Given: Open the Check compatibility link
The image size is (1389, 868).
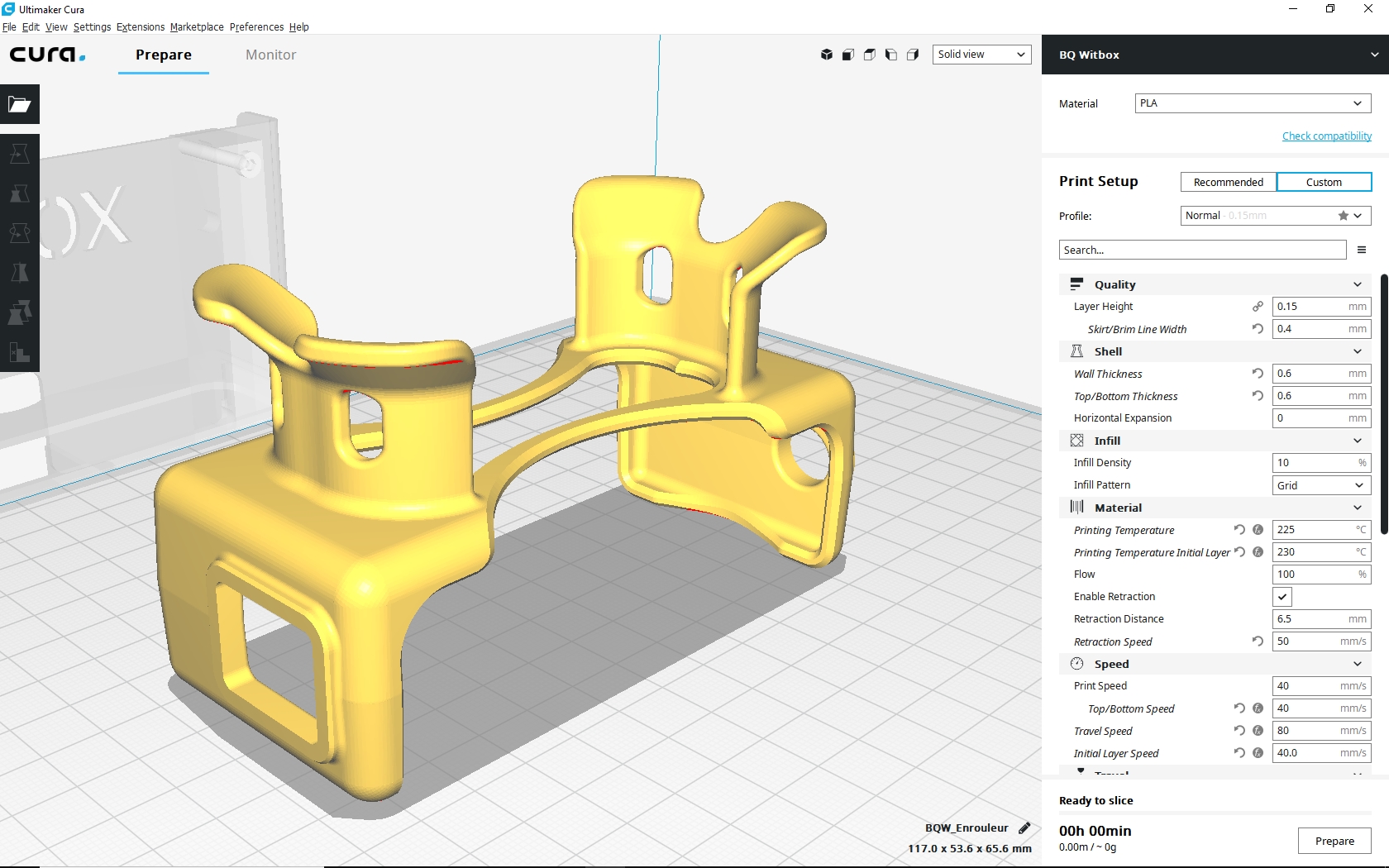Looking at the screenshot, I should [x=1326, y=136].
